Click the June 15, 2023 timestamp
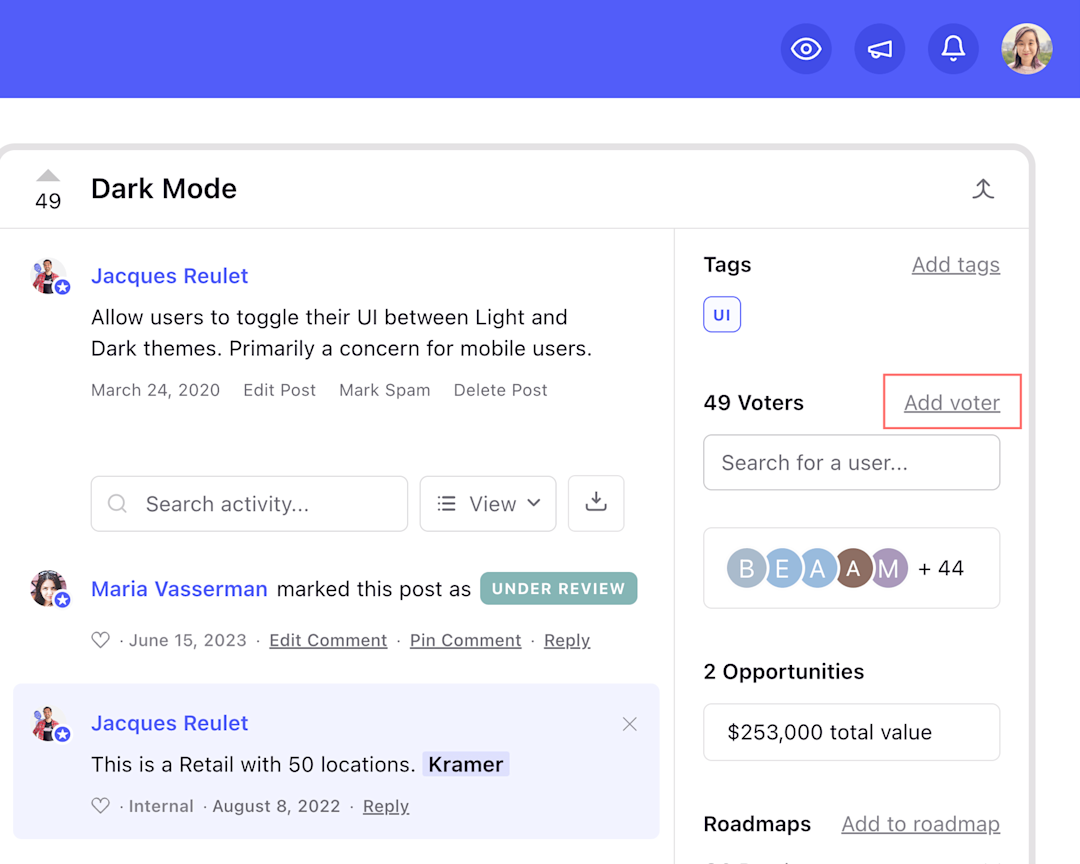The height and width of the screenshot is (864, 1080). [187, 640]
